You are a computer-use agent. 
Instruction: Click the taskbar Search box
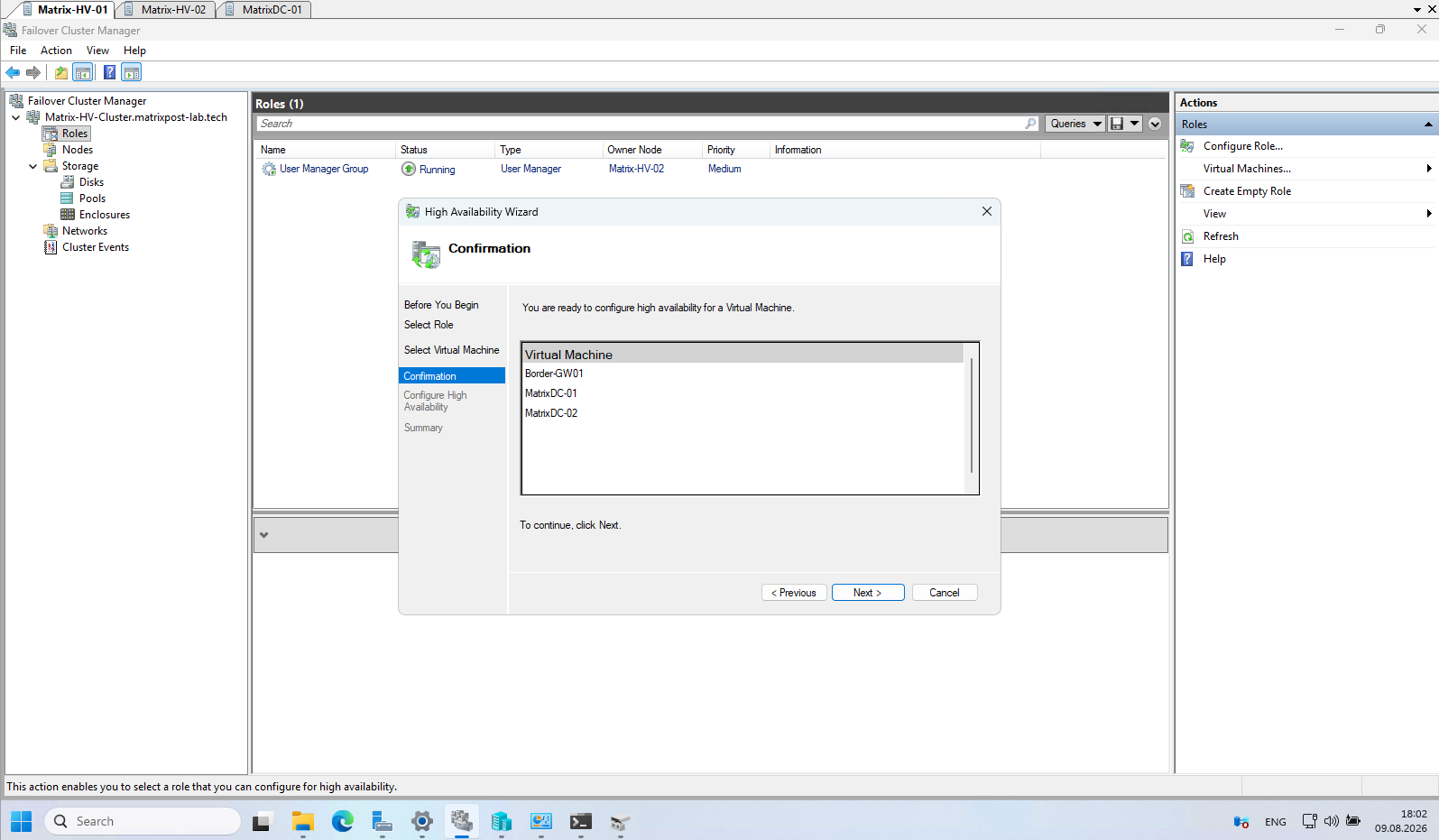(143, 821)
